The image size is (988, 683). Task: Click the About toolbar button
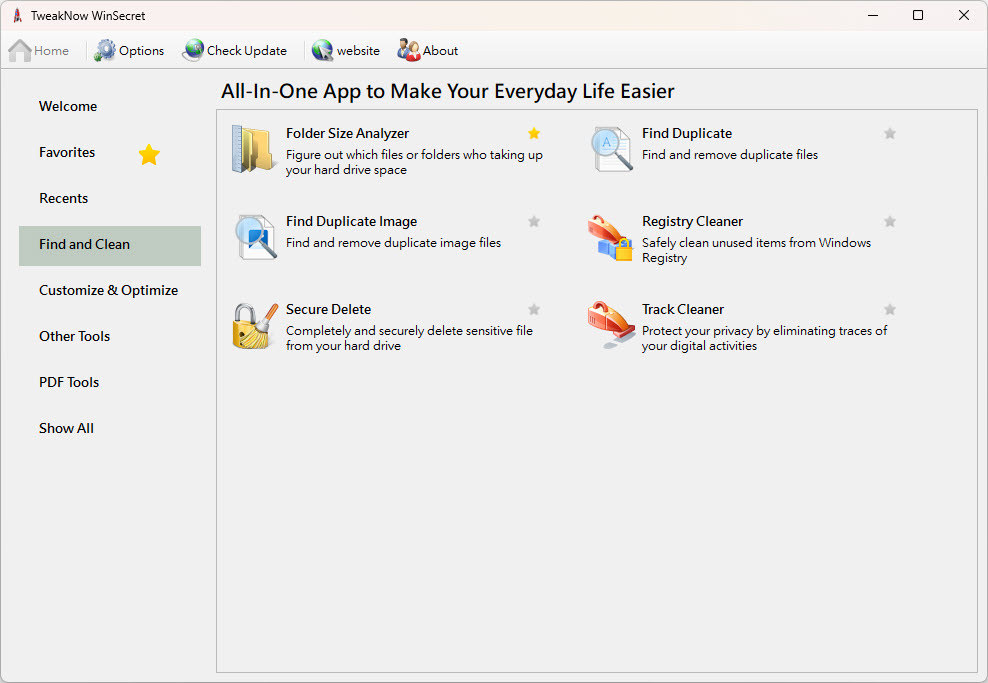click(x=428, y=51)
